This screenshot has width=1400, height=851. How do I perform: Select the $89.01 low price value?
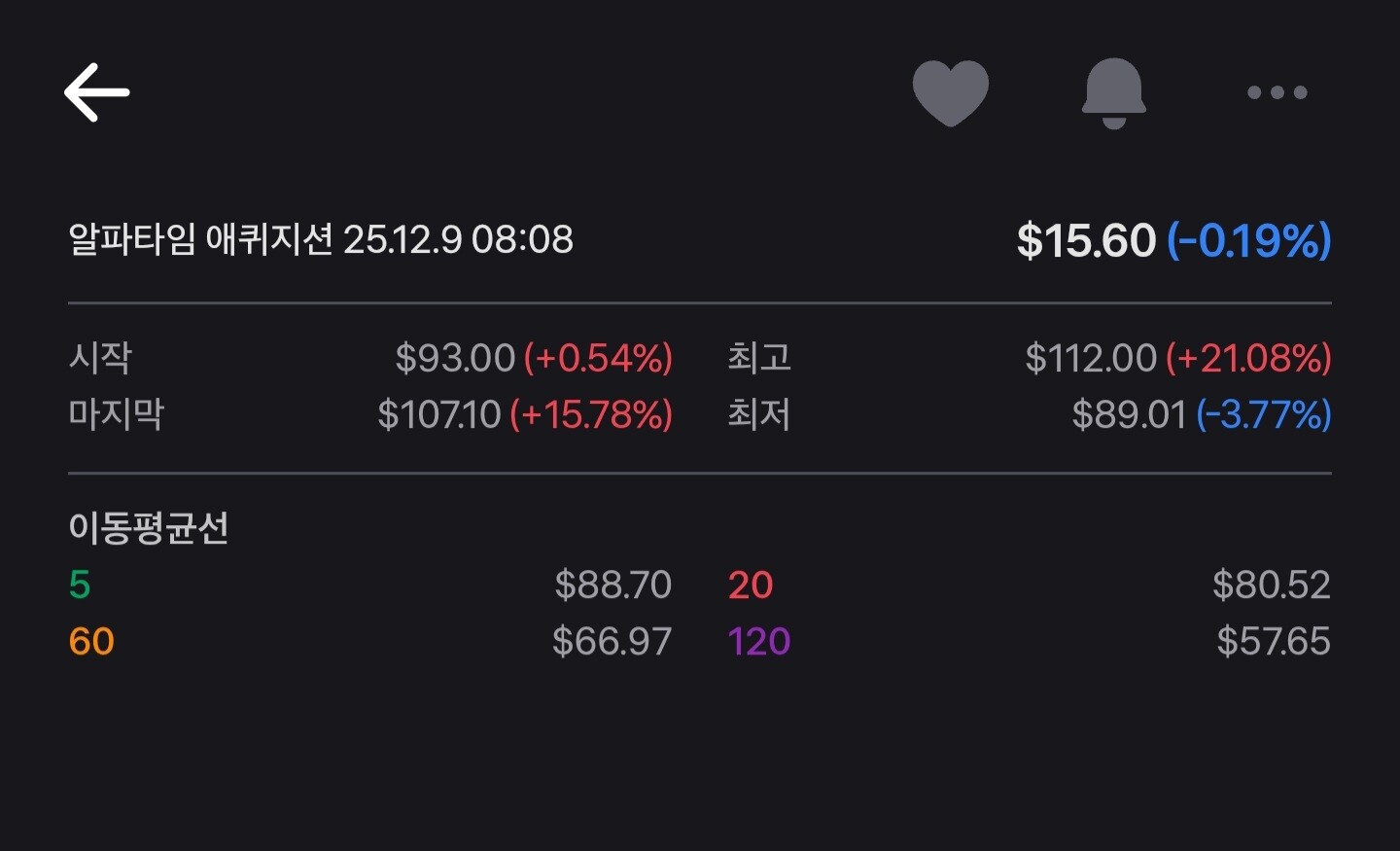coord(1129,414)
